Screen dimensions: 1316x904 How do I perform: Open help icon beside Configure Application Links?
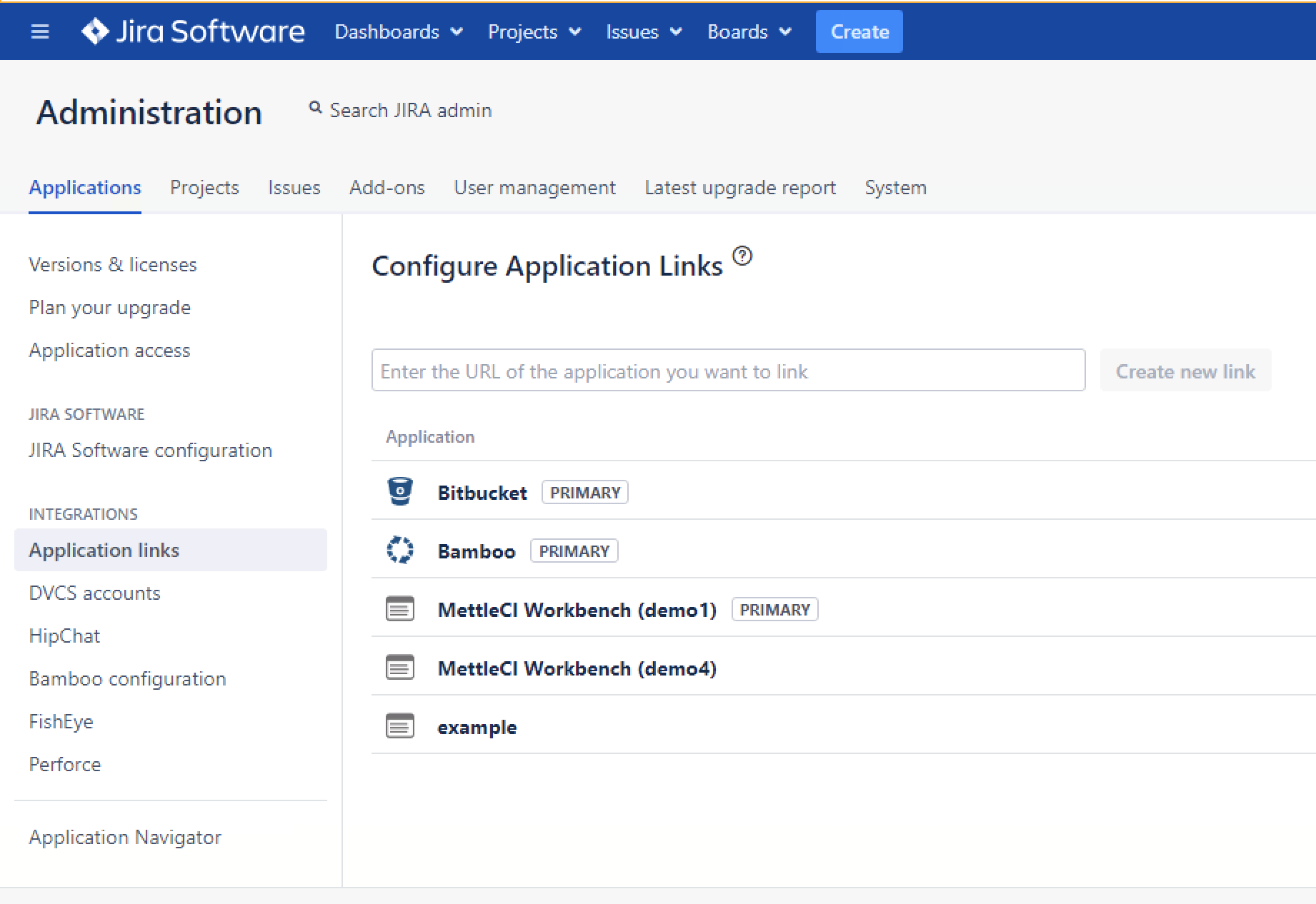tap(742, 256)
